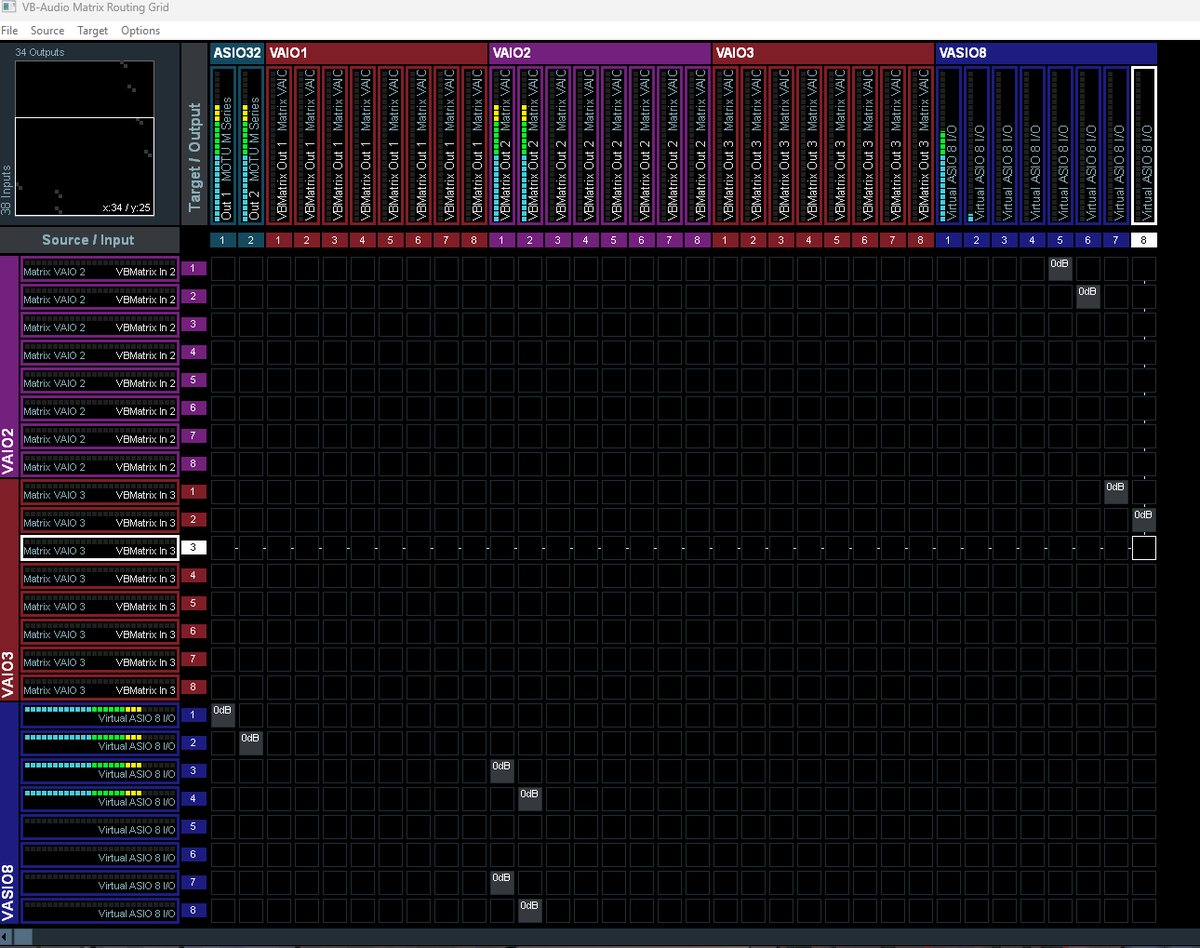
Task: Select highlighted VAIO3 input row number 3
Action: (193, 547)
